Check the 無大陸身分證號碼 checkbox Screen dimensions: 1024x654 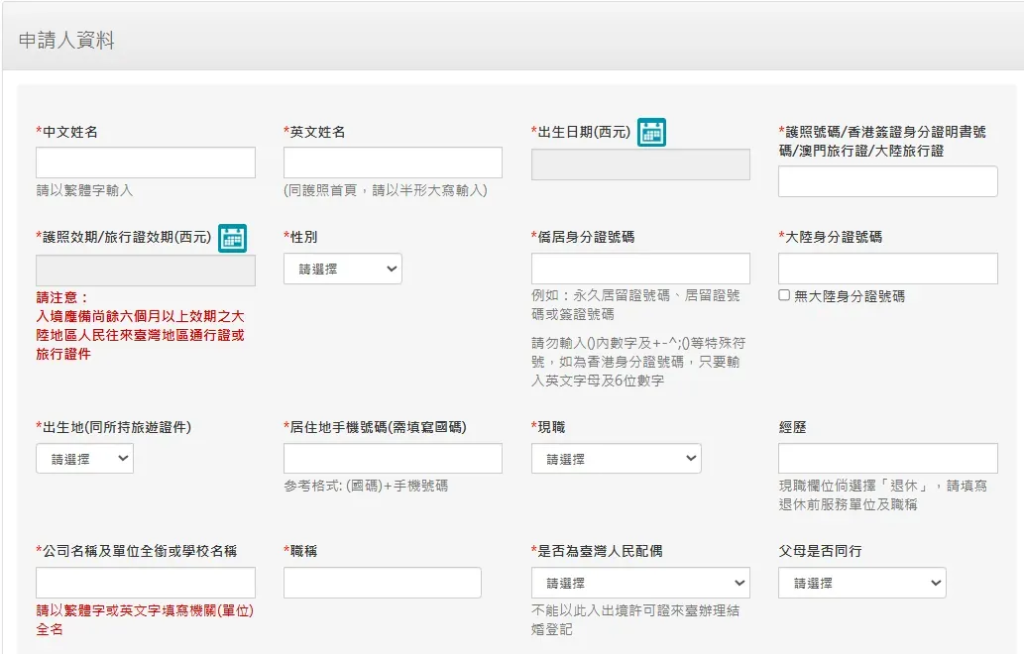tap(785, 296)
